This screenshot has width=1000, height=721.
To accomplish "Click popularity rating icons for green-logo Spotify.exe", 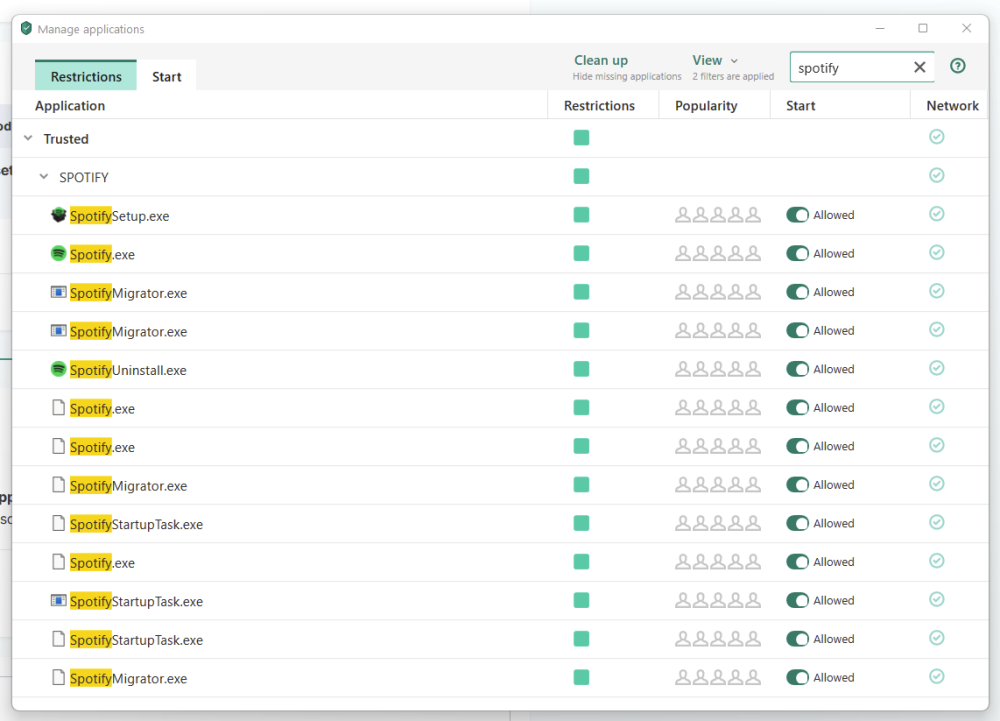I will click(x=717, y=254).
